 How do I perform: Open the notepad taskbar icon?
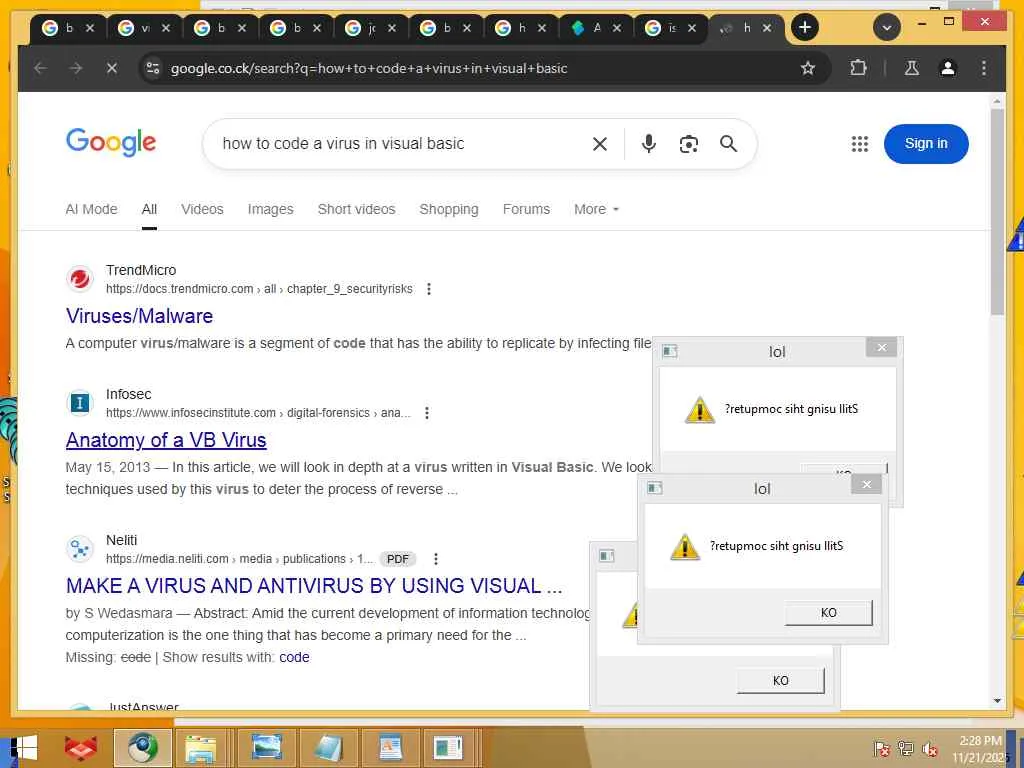tap(327, 748)
